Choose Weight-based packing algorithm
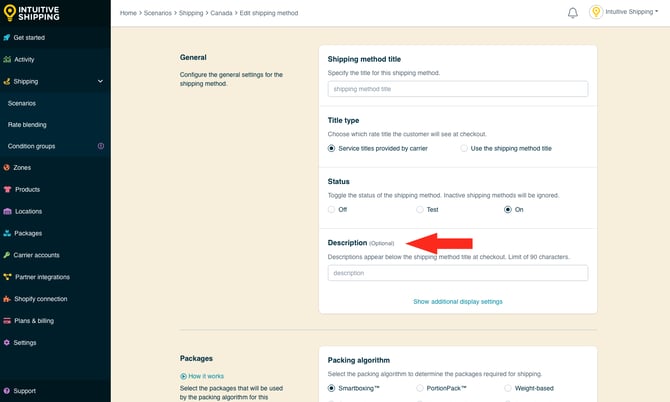The height and width of the screenshot is (402, 670). point(508,388)
